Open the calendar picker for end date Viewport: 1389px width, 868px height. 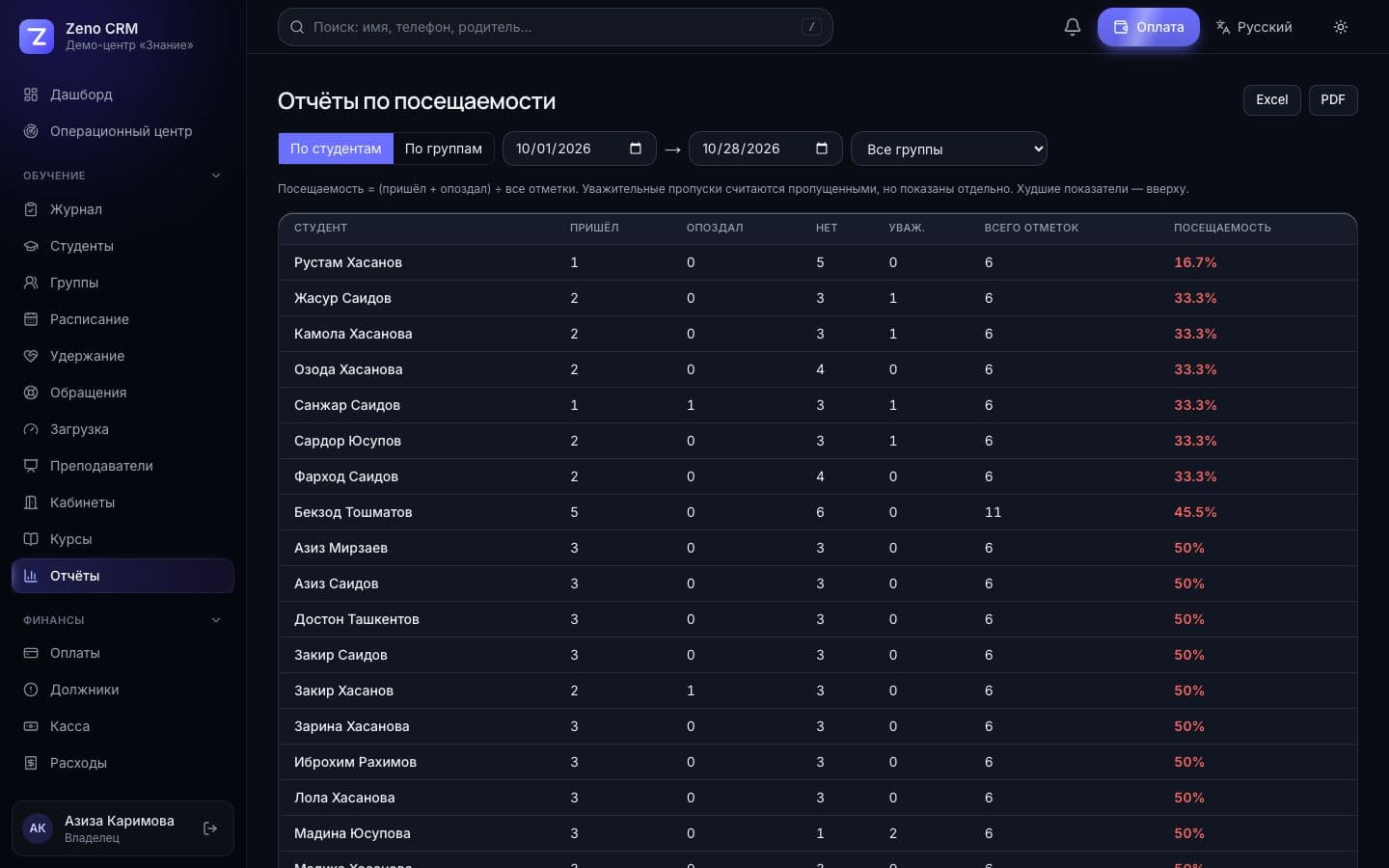(x=822, y=149)
